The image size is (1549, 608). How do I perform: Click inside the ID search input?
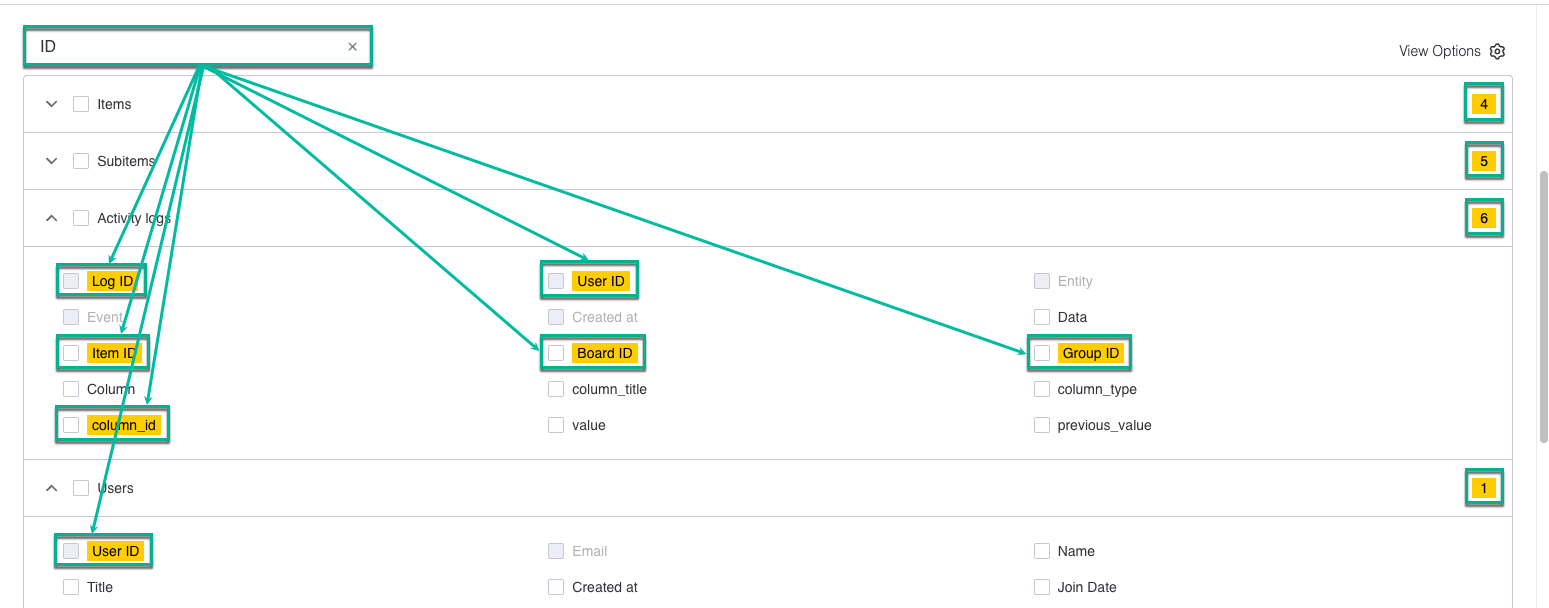pyautogui.click(x=180, y=46)
